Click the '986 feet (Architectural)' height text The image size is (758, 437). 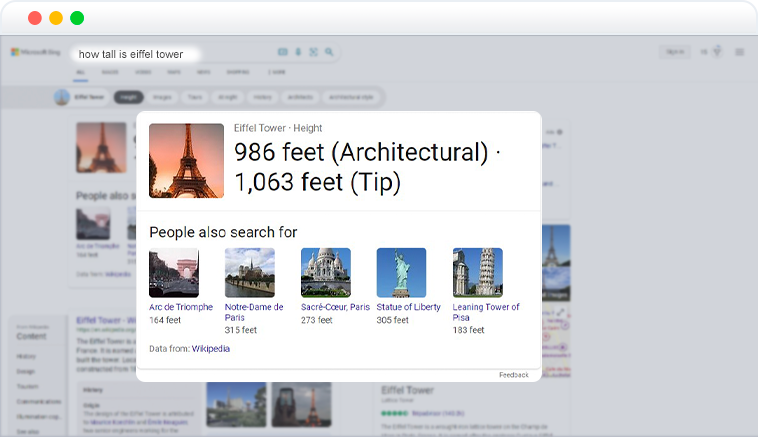coord(361,152)
